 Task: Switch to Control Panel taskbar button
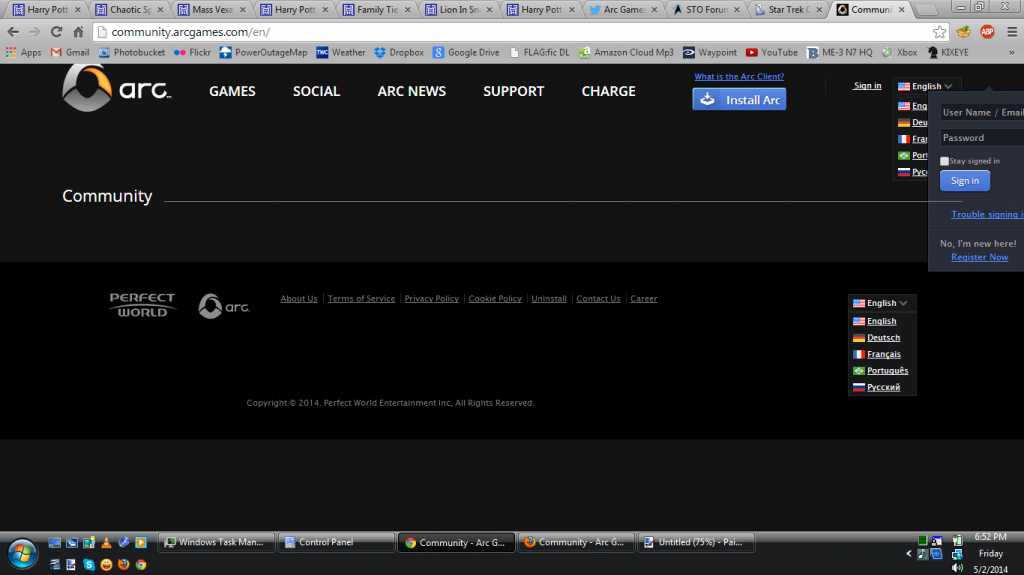(336, 542)
